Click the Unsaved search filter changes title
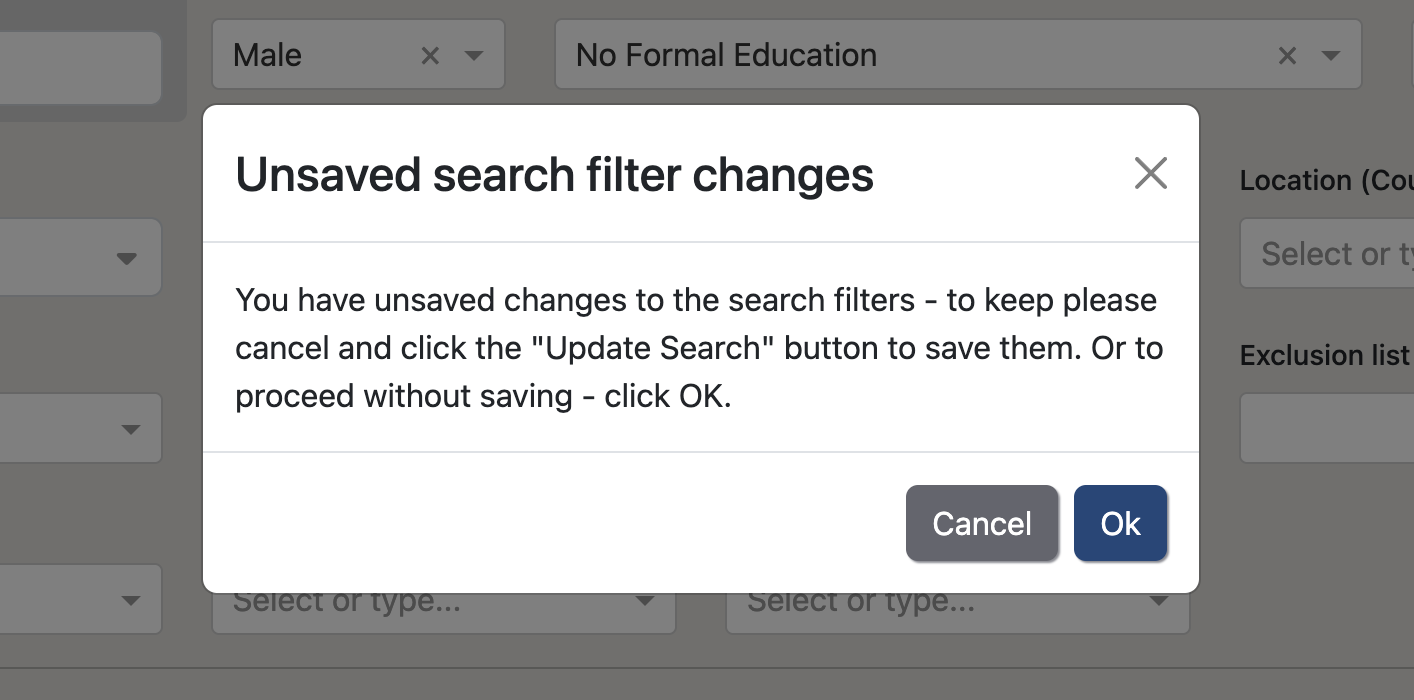 [x=554, y=174]
